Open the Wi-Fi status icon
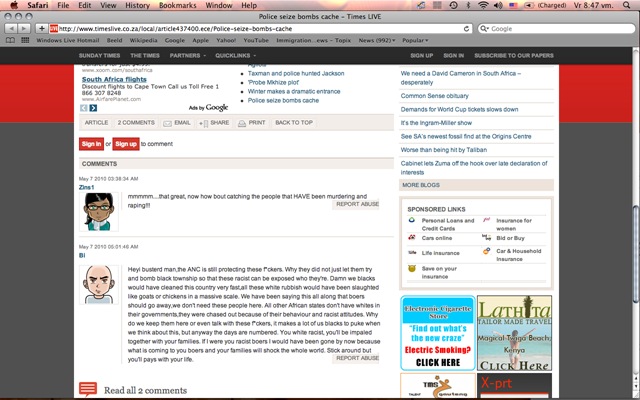This screenshot has height=400, width=640. 483,5
